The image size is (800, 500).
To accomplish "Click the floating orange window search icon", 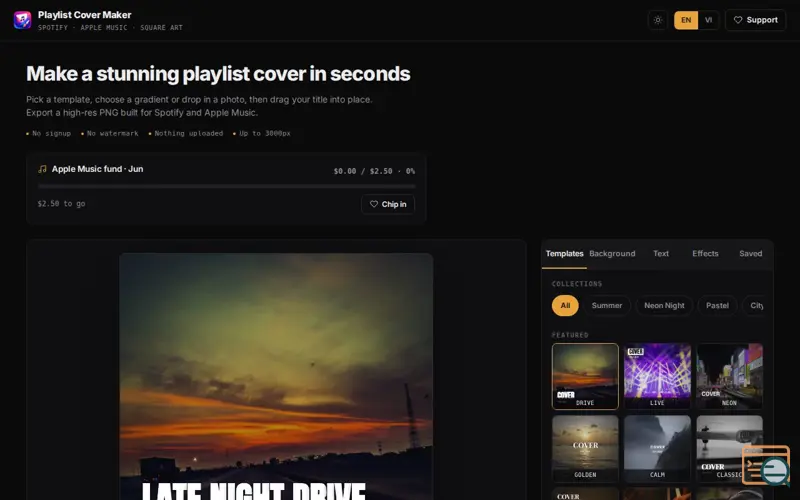I will [766, 465].
